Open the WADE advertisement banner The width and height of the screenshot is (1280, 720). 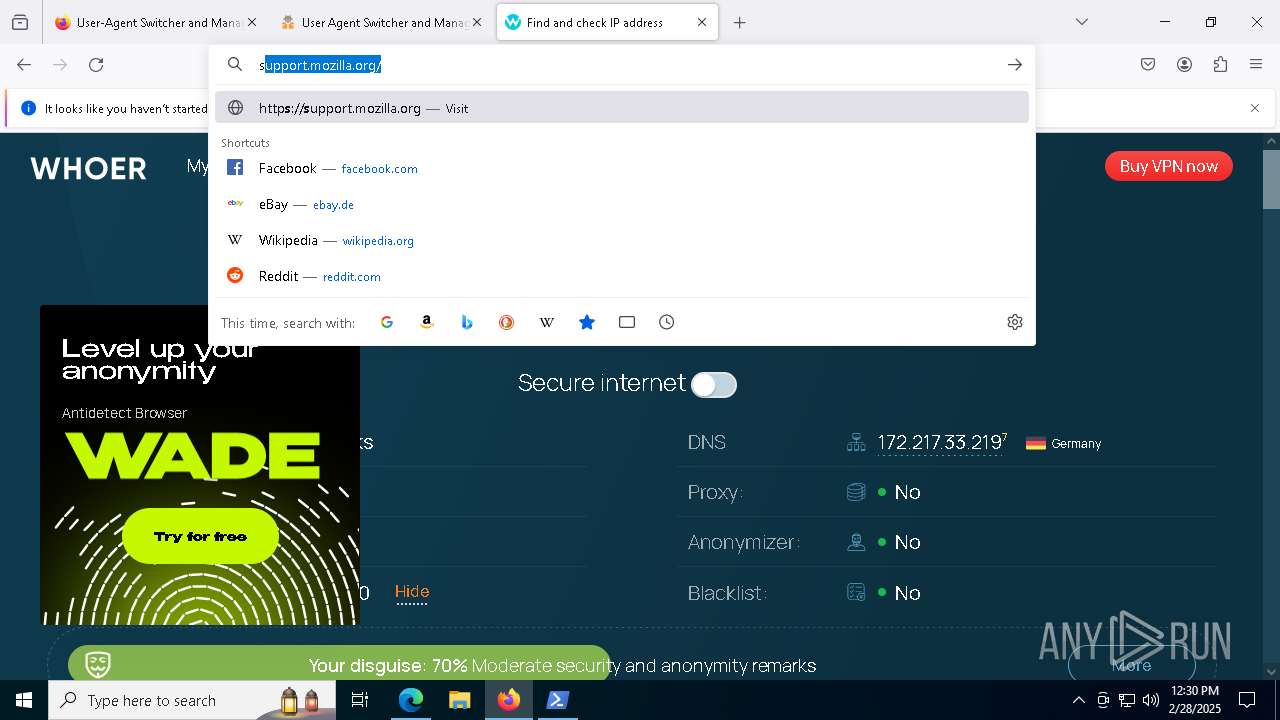200,465
